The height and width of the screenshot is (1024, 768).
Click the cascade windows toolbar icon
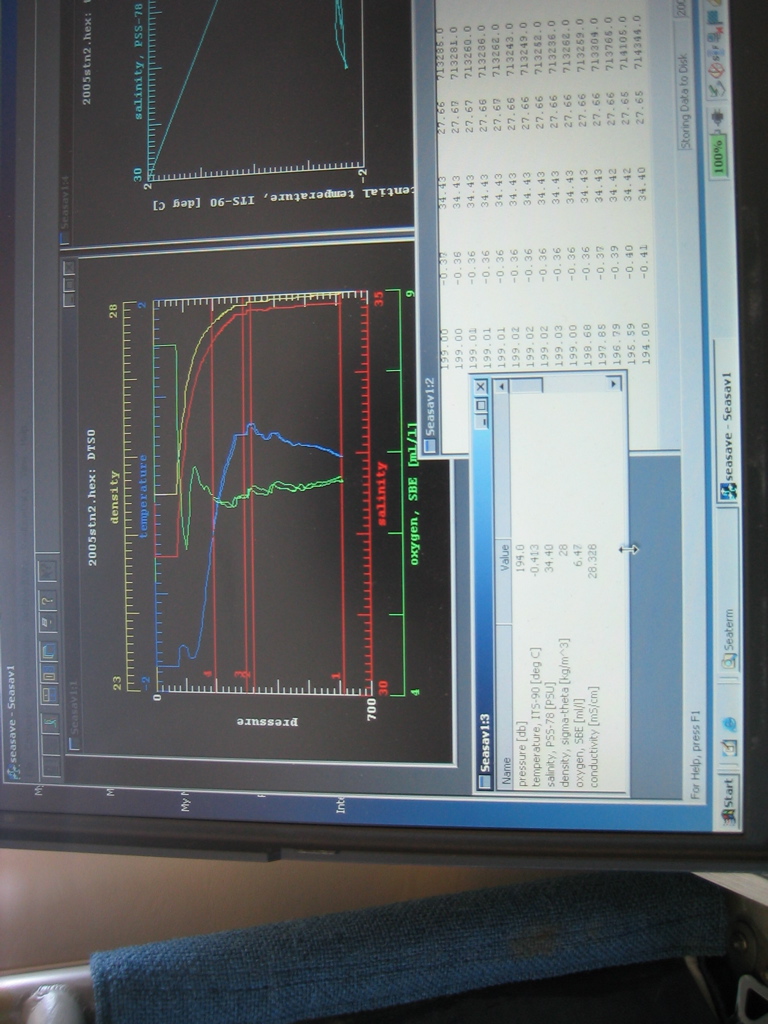48,650
